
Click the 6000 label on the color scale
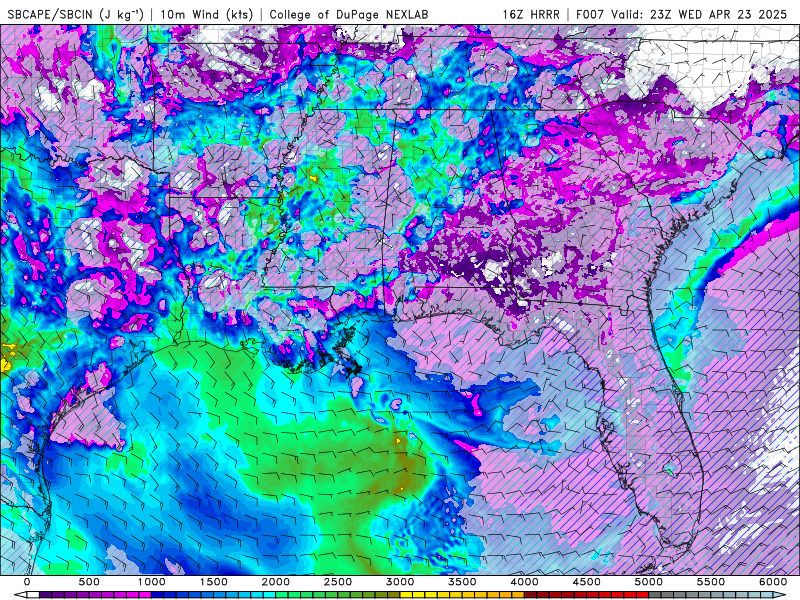773,582
